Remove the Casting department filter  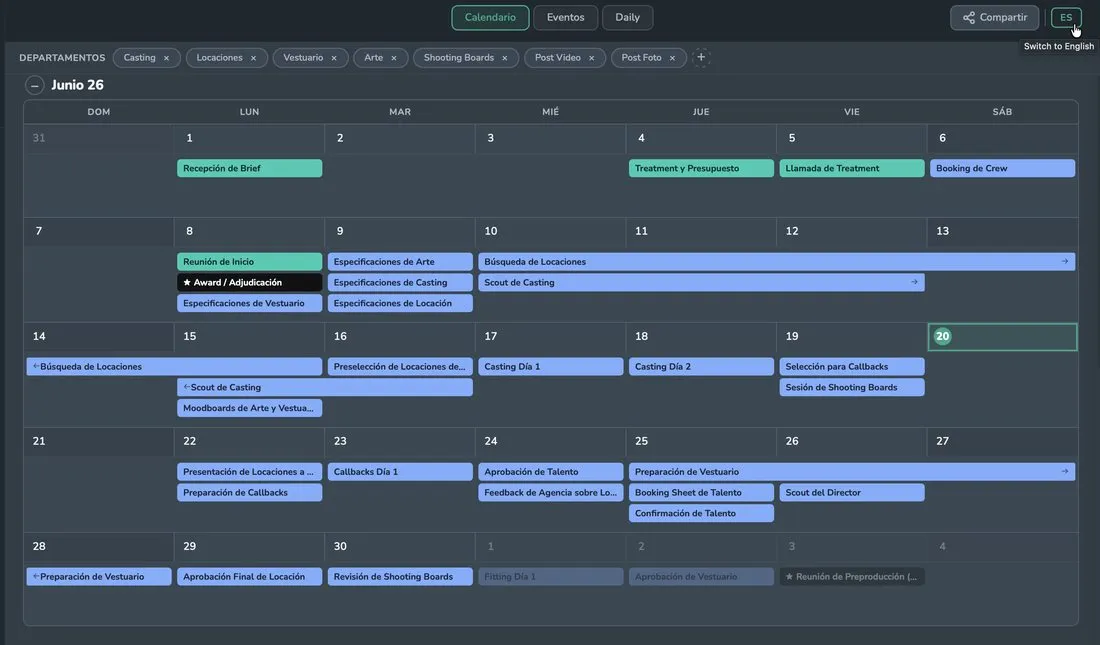(x=166, y=58)
